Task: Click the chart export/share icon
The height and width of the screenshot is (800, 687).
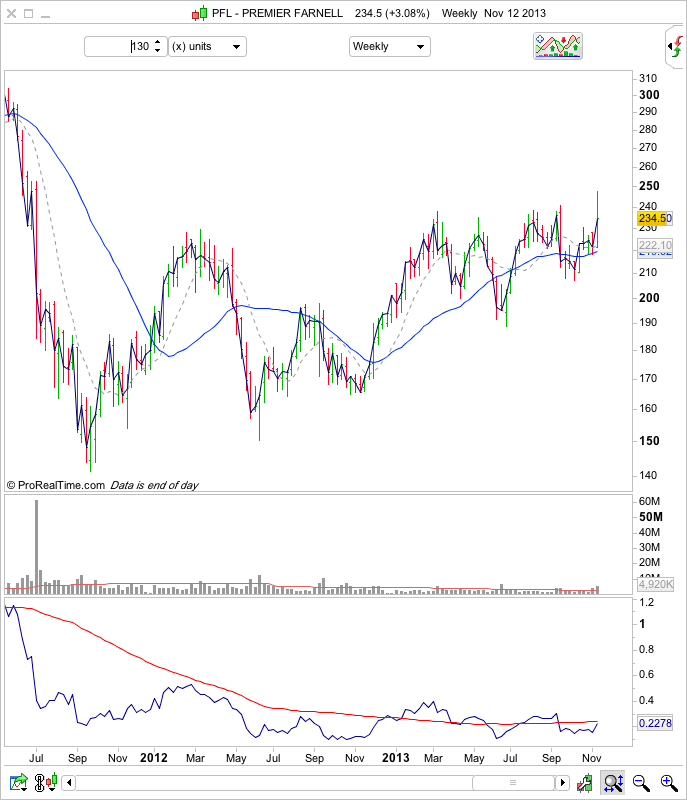Action: 19,782
